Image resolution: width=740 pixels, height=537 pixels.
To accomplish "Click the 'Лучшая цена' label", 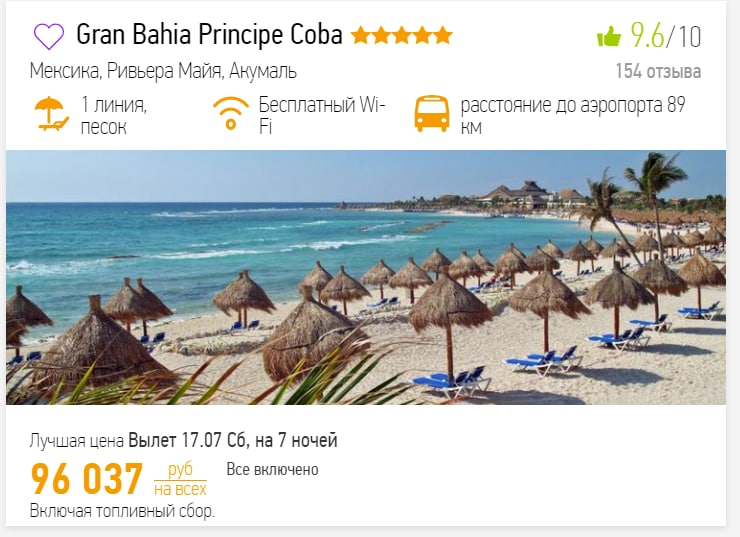I will [x=77, y=441].
